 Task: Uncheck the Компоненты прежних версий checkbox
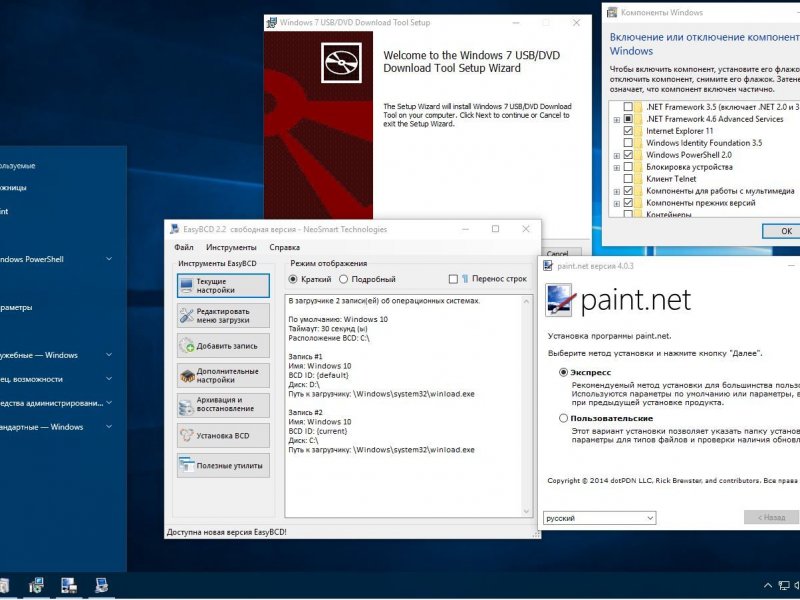click(x=628, y=203)
